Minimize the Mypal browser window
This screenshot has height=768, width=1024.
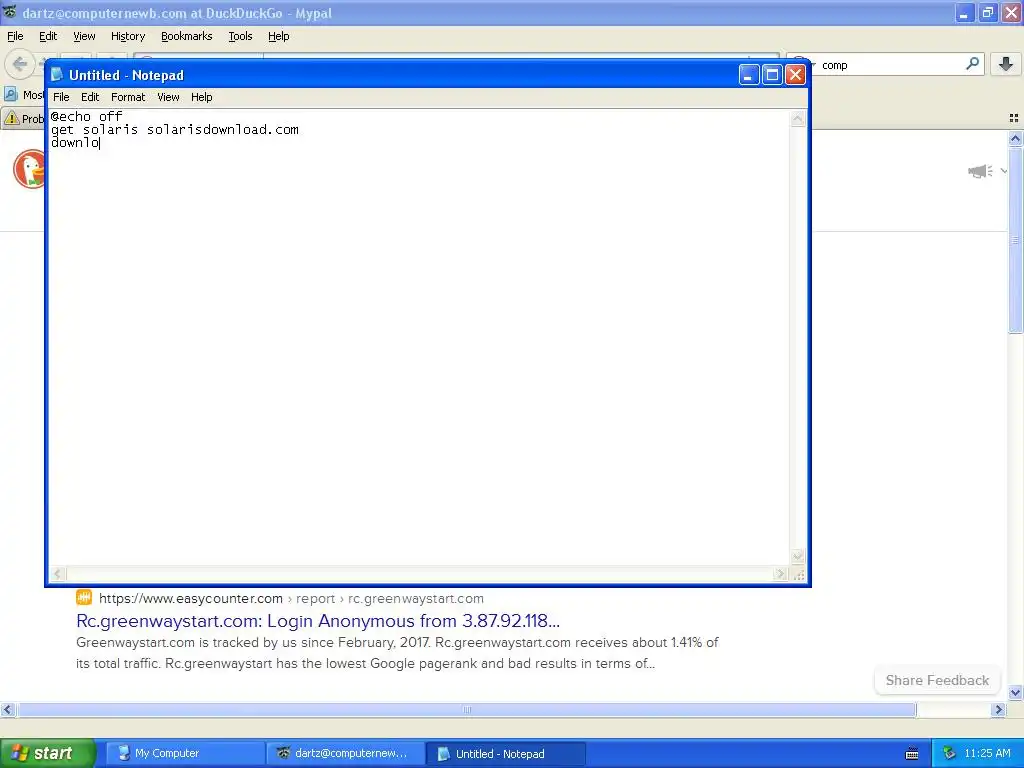pyautogui.click(x=964, y=12)
